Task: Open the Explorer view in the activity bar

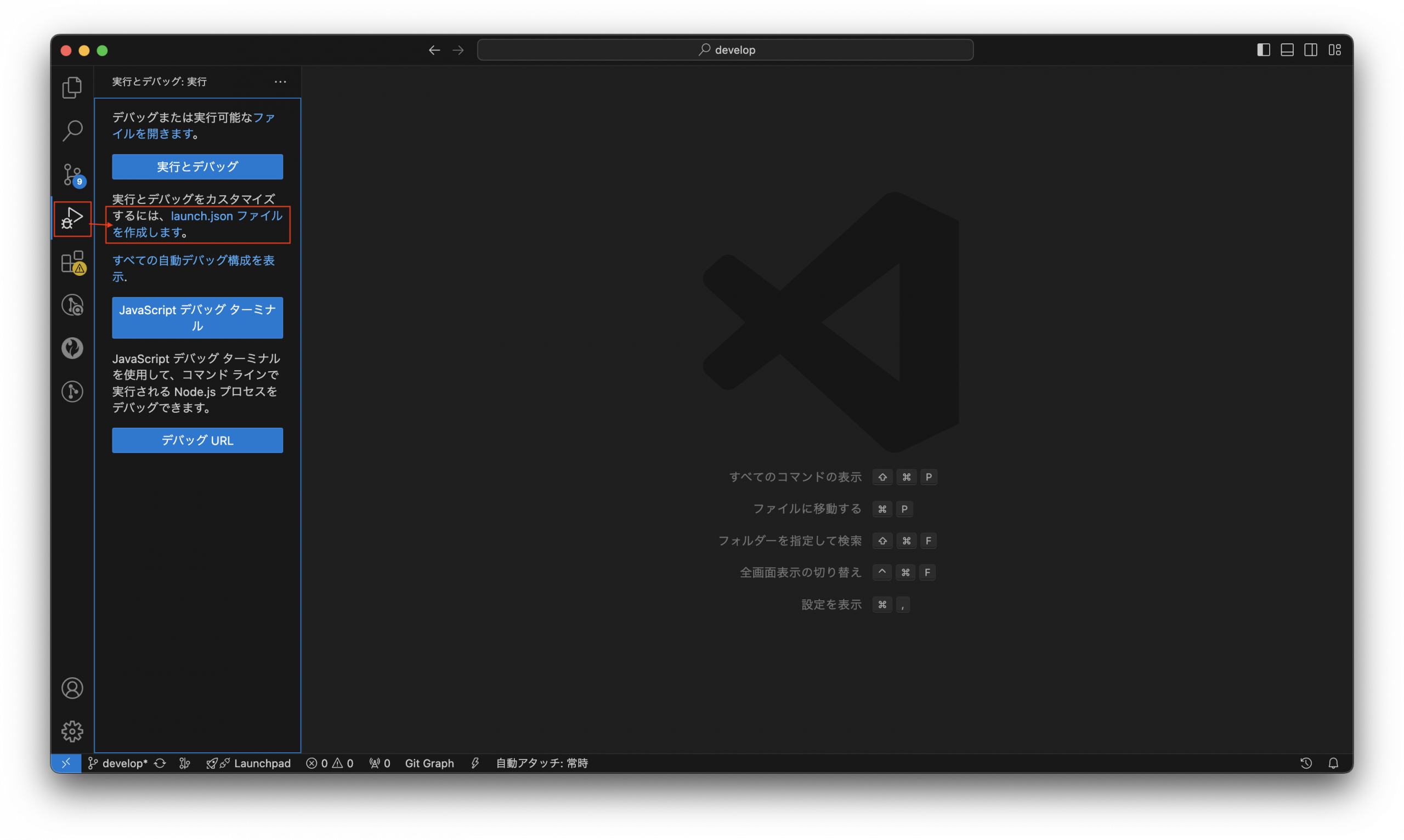Action: (72, 87)
